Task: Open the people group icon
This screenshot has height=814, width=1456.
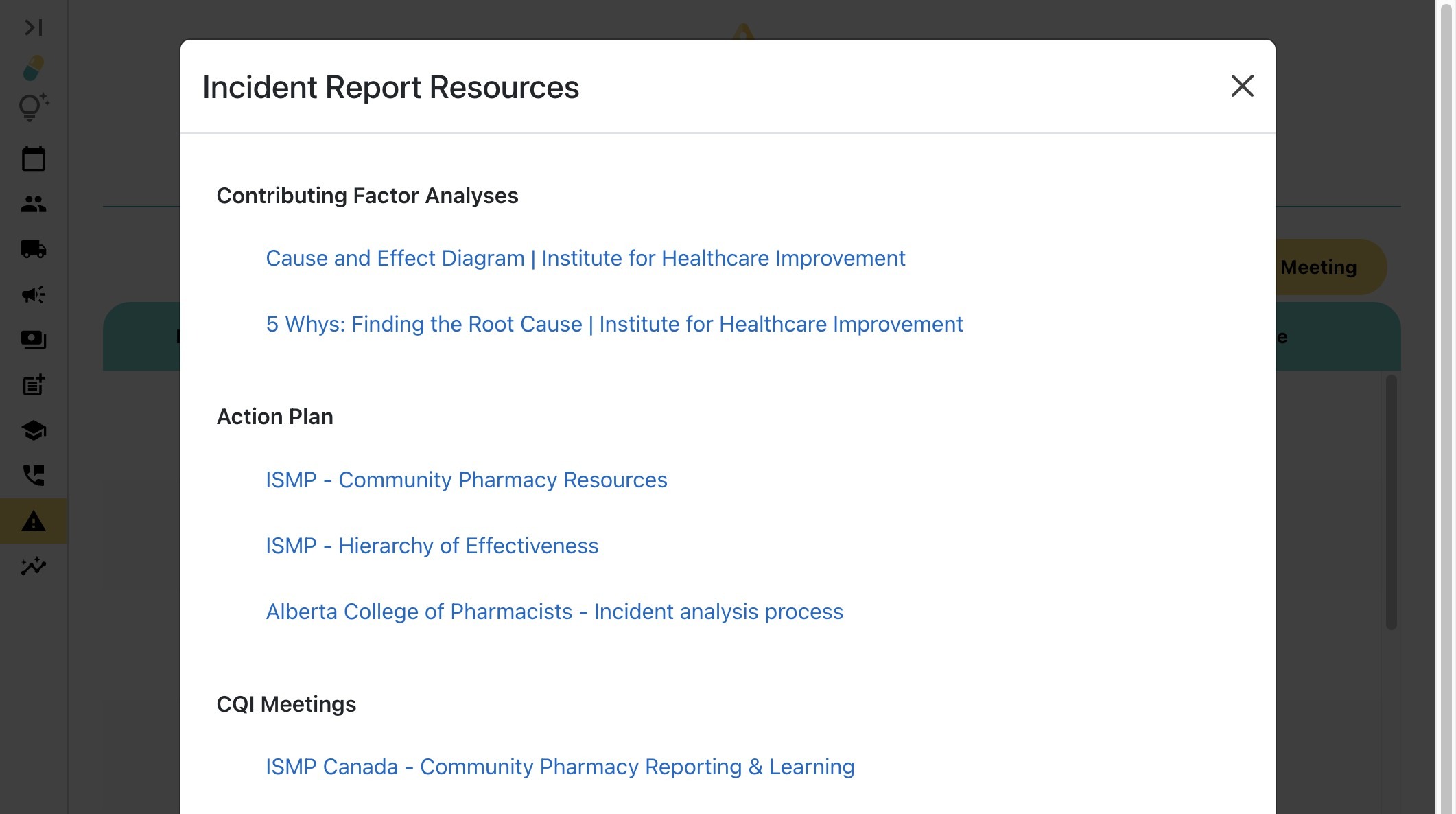Action: [33, 204]
